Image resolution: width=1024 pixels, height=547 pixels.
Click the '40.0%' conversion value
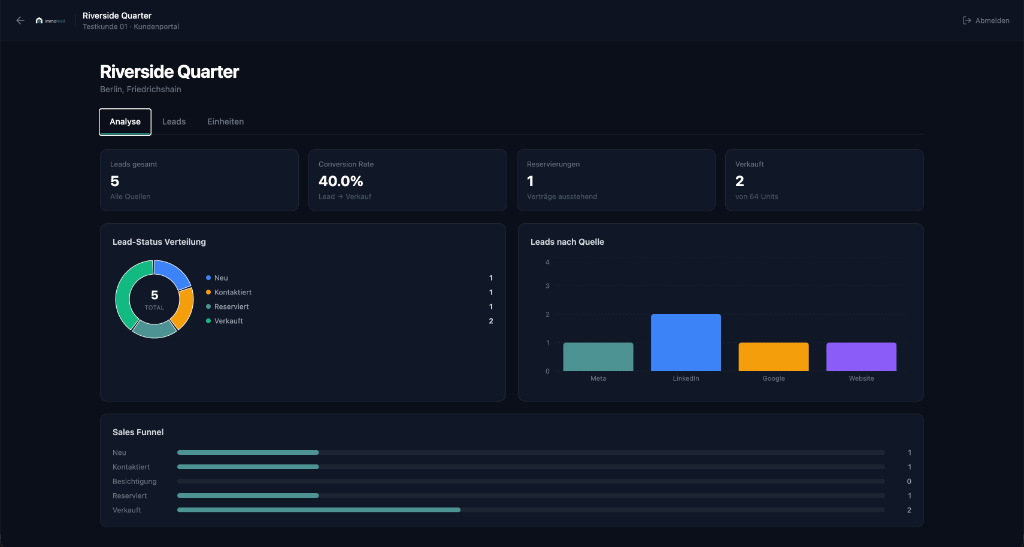click(341, 181)
